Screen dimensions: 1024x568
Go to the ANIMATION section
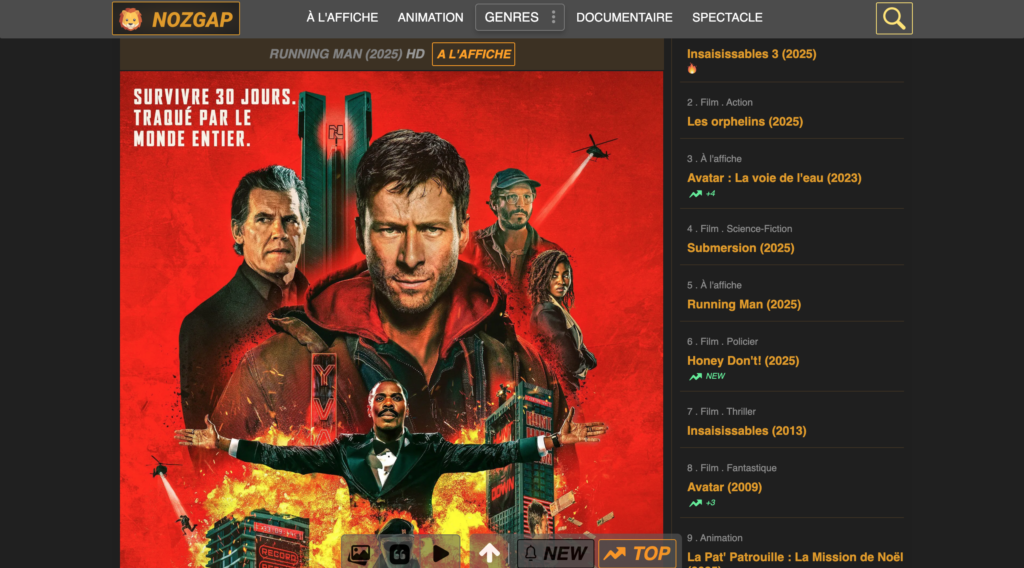430,17
